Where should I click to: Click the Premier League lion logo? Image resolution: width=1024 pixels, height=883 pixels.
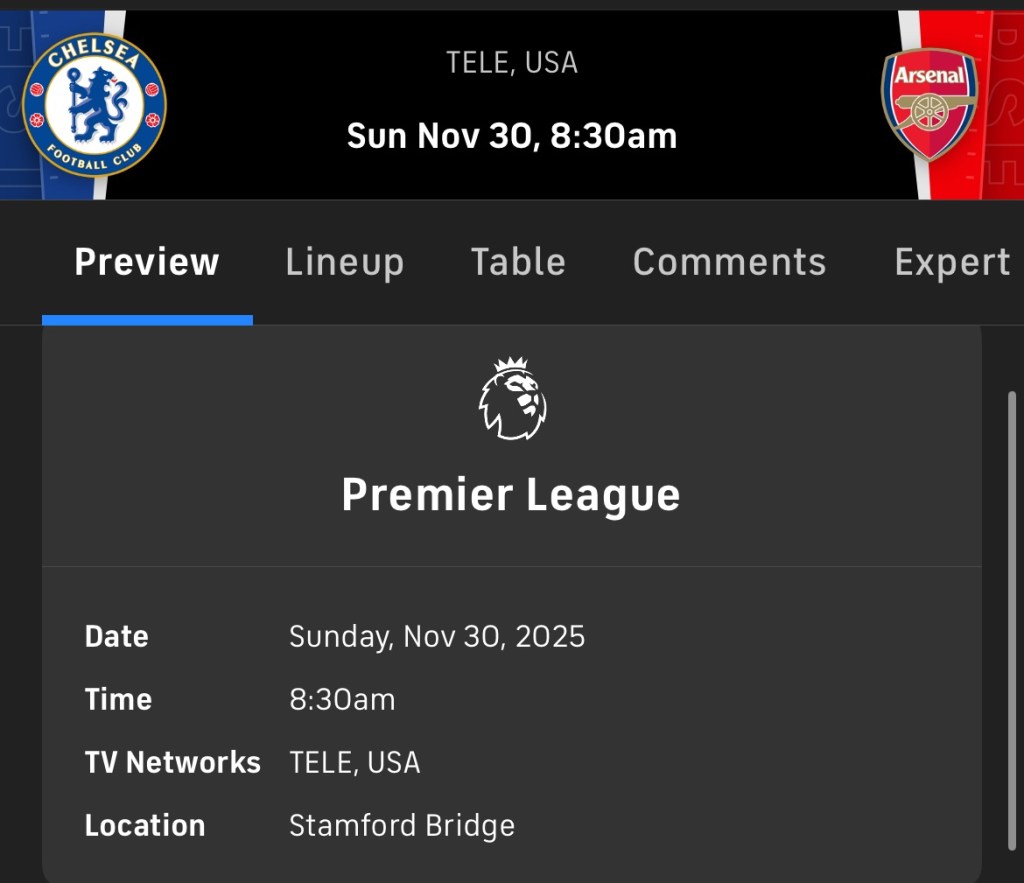(512, 399)
